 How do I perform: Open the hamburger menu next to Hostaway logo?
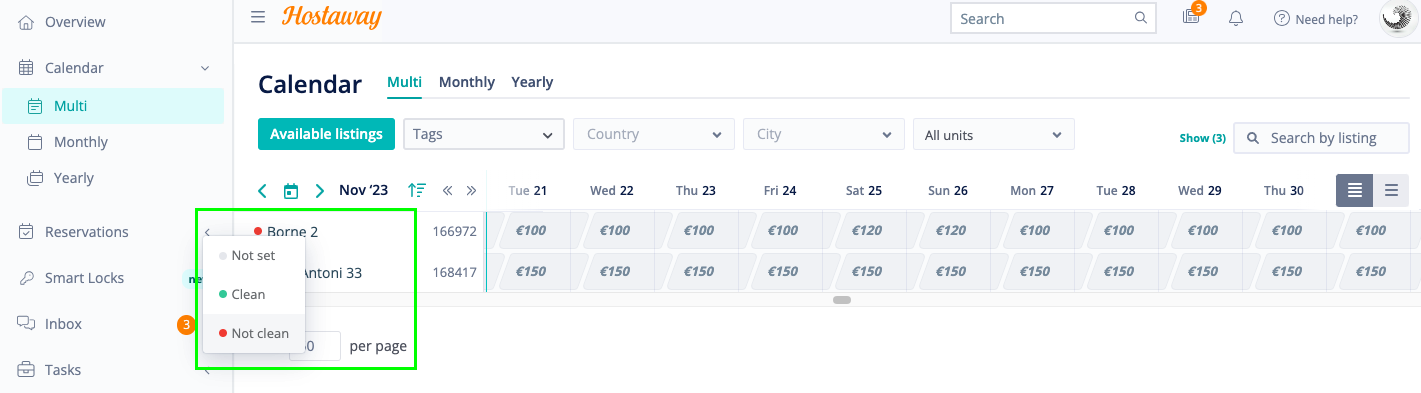(258, 17)
